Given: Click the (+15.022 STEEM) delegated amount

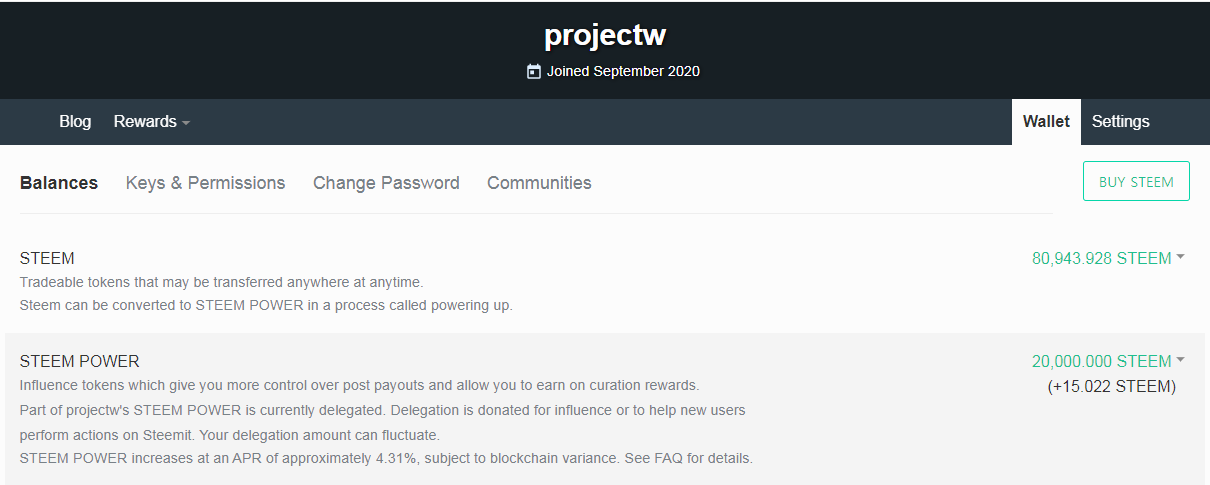Looking at the screenshot, I should click(1111, 386).
